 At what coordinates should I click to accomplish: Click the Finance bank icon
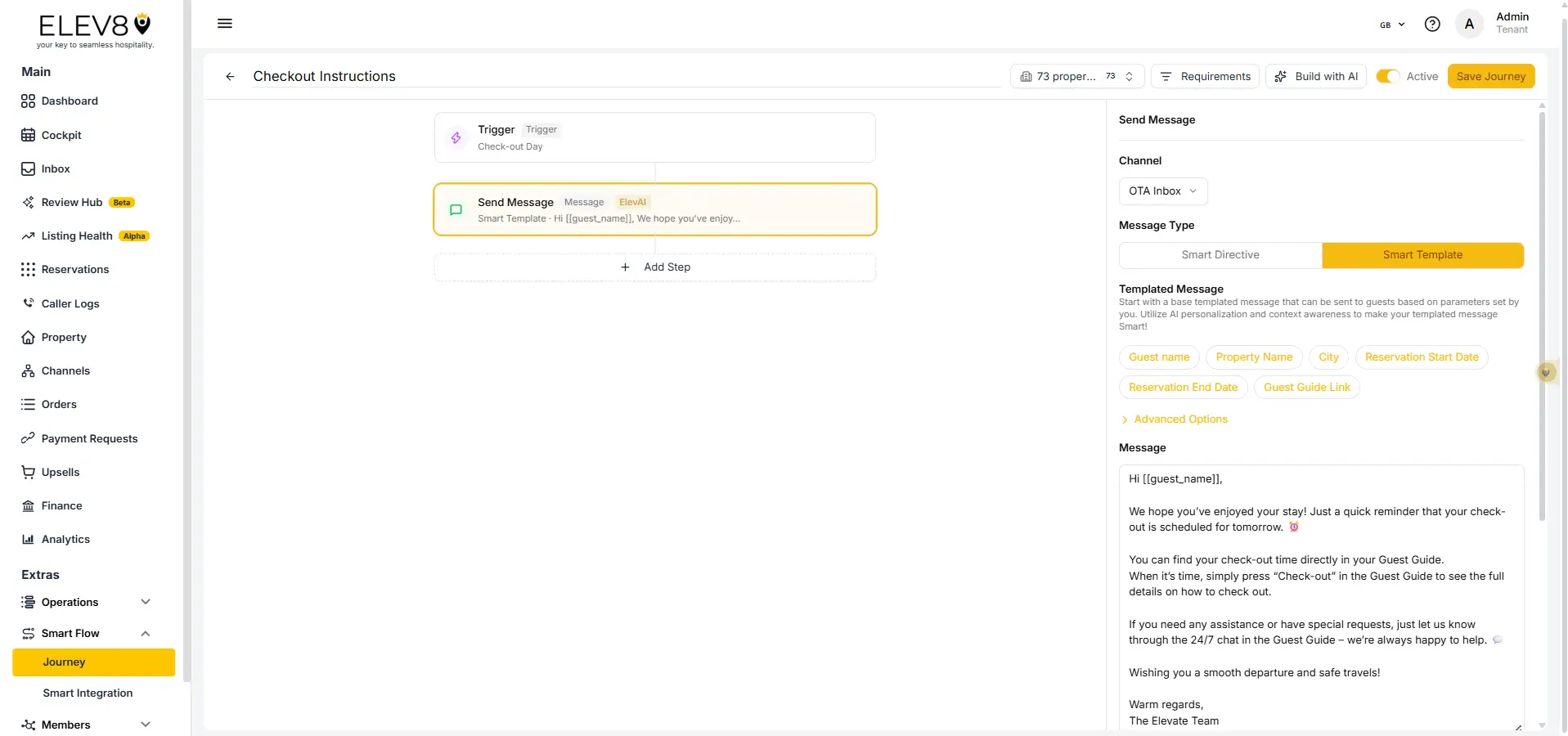[28, 505]
